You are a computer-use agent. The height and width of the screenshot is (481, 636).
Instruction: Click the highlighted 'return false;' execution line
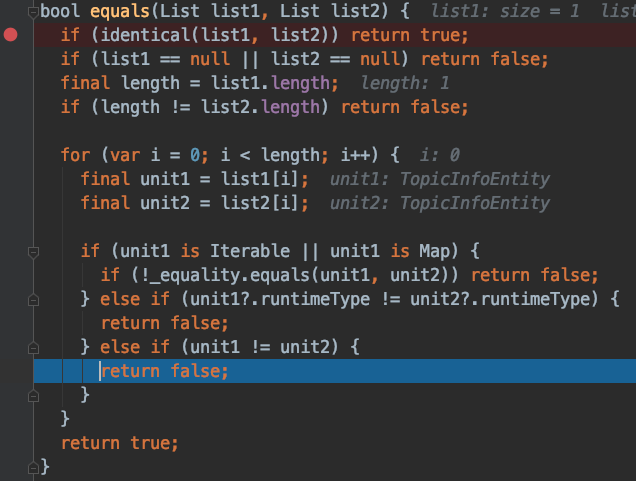click(x=165, y=371)
